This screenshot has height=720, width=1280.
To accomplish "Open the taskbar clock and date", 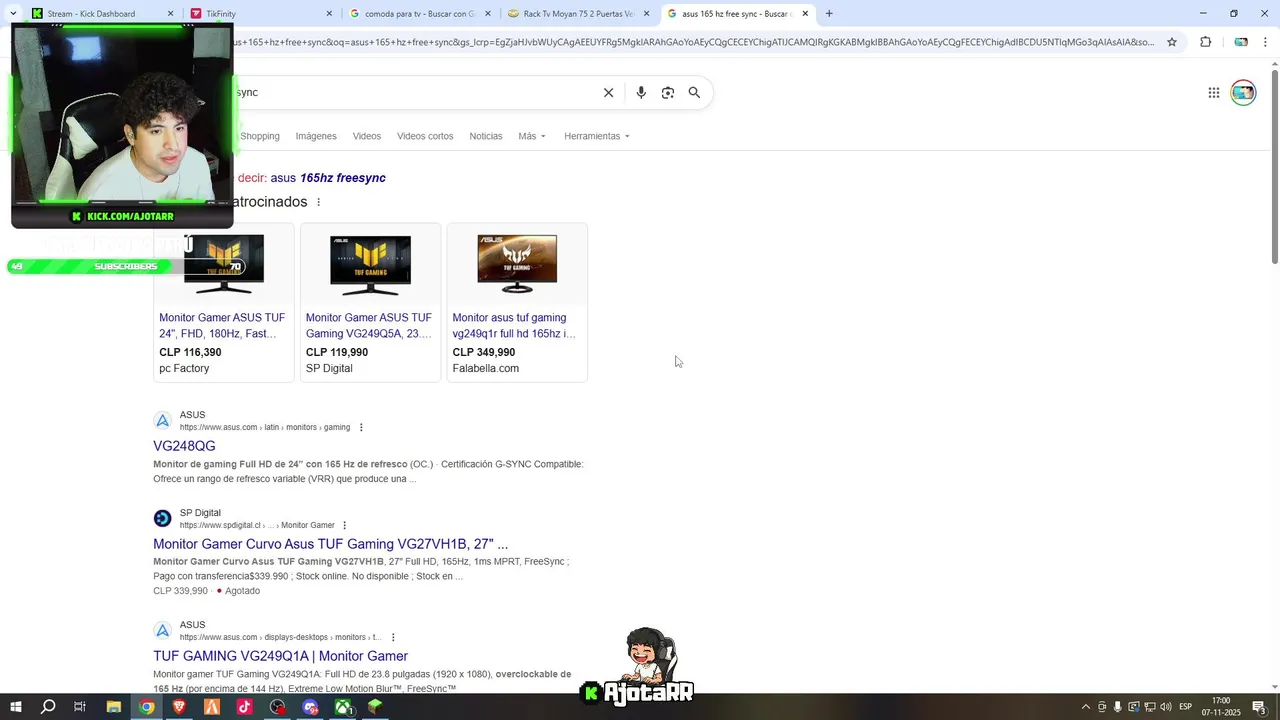I will 1221,707.
